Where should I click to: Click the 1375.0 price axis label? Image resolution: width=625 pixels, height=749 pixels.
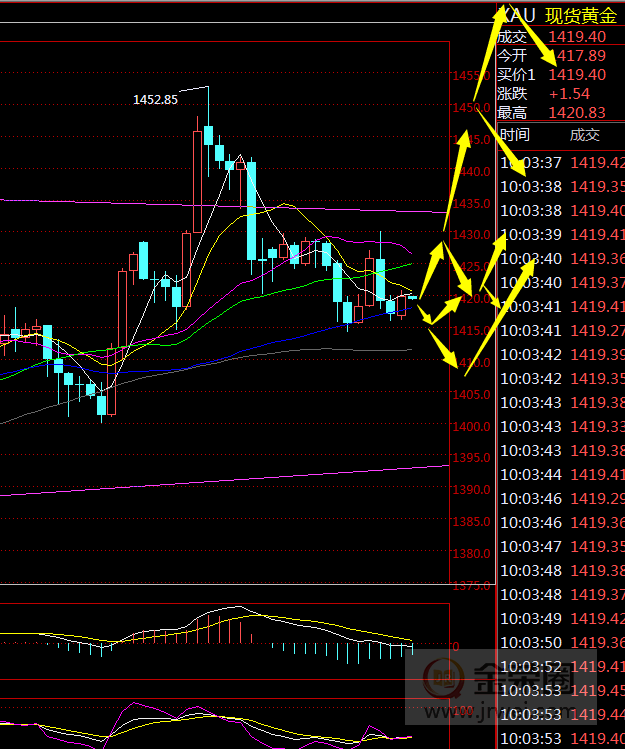pyautogui.click(x=471, y=586)
